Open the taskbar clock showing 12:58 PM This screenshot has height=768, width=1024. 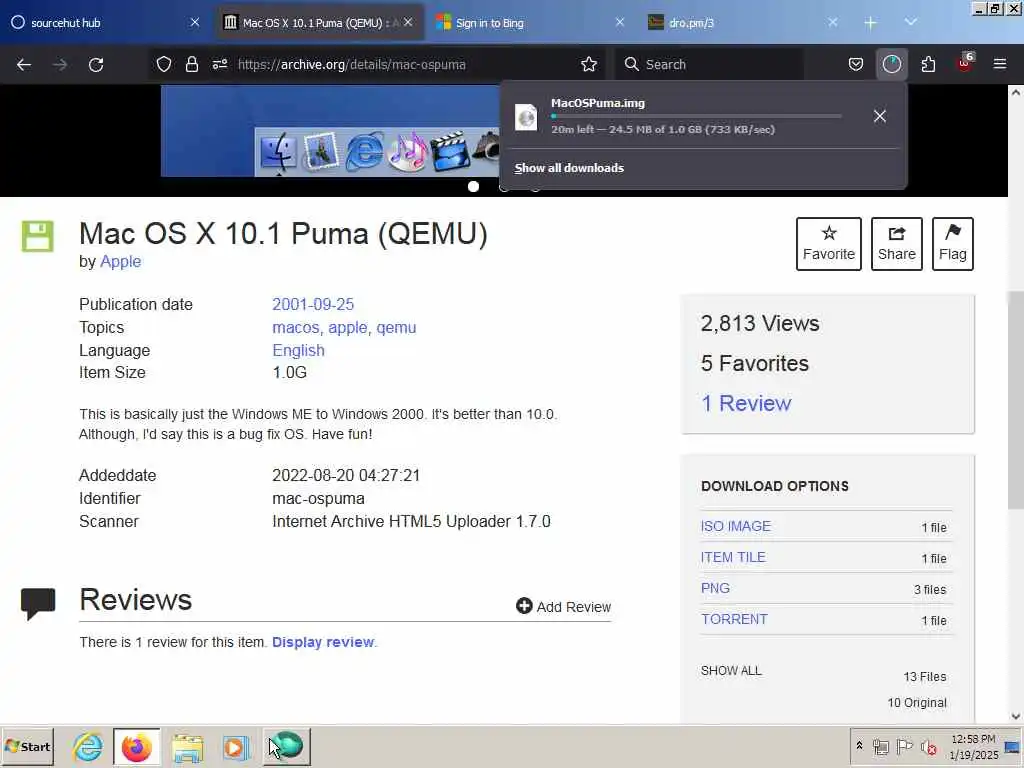(974, 746)
